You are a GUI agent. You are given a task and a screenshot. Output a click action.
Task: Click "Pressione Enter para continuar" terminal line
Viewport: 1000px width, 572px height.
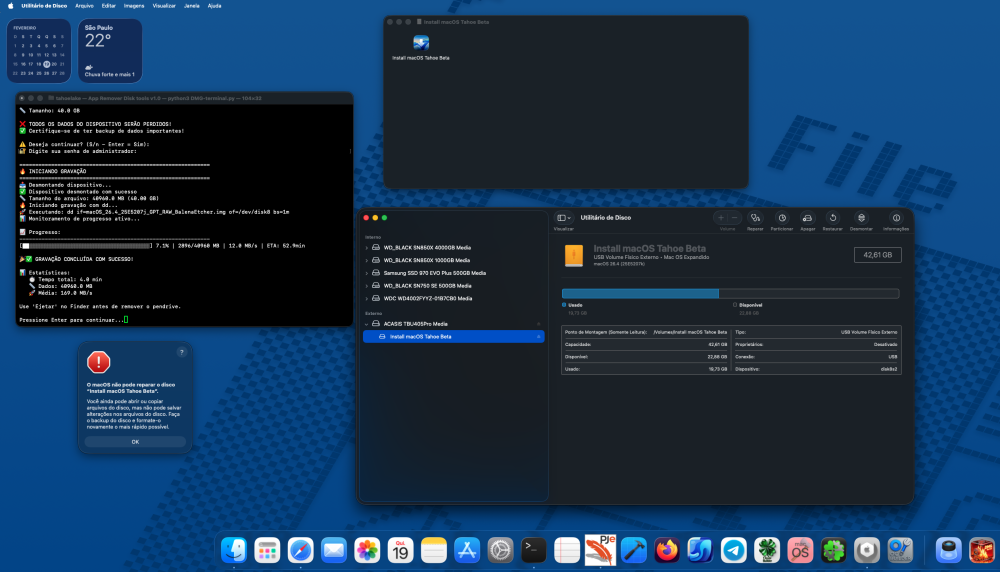pyautogui.click(x=71, y=320)
